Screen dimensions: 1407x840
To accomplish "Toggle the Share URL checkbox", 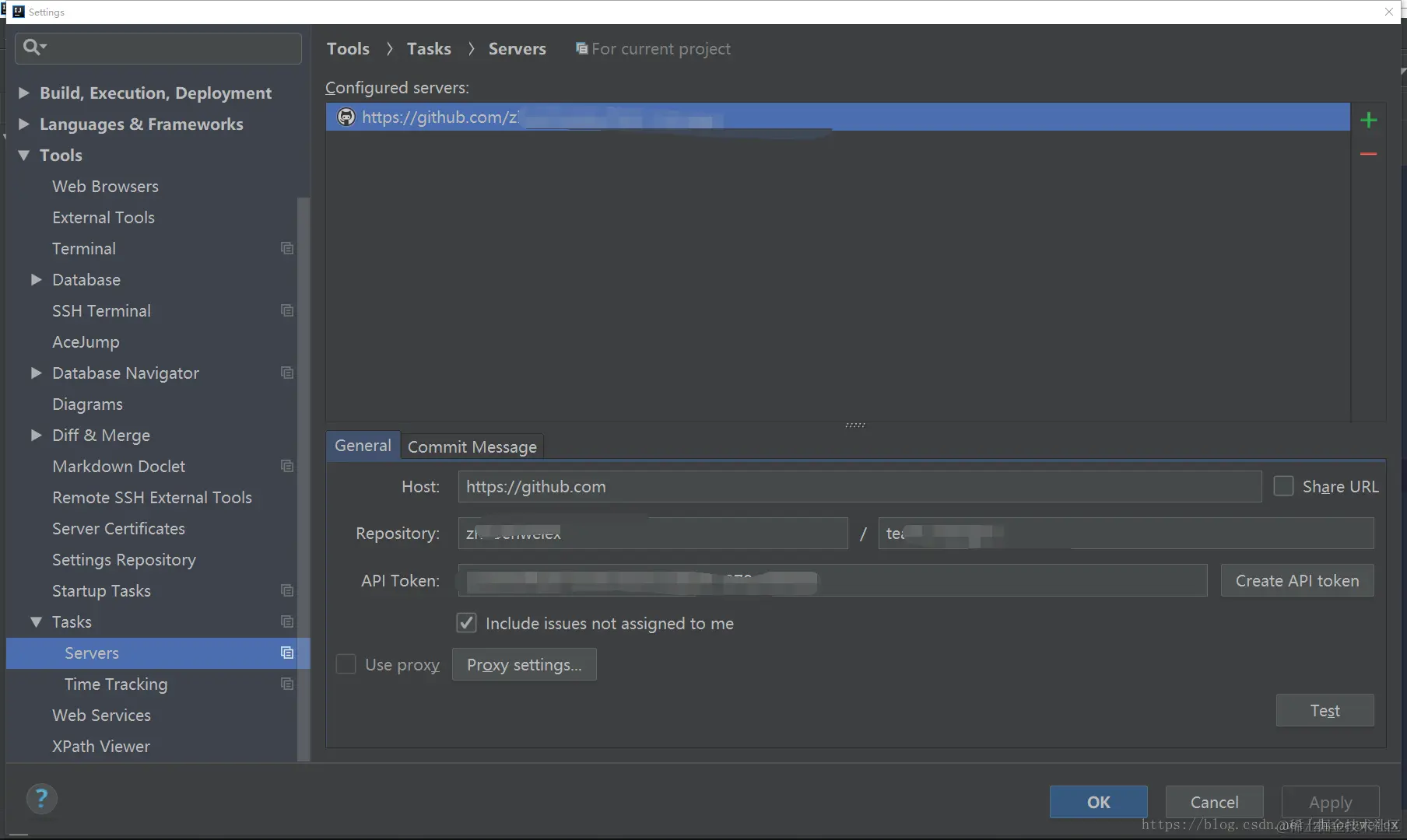I will 1283,486.
